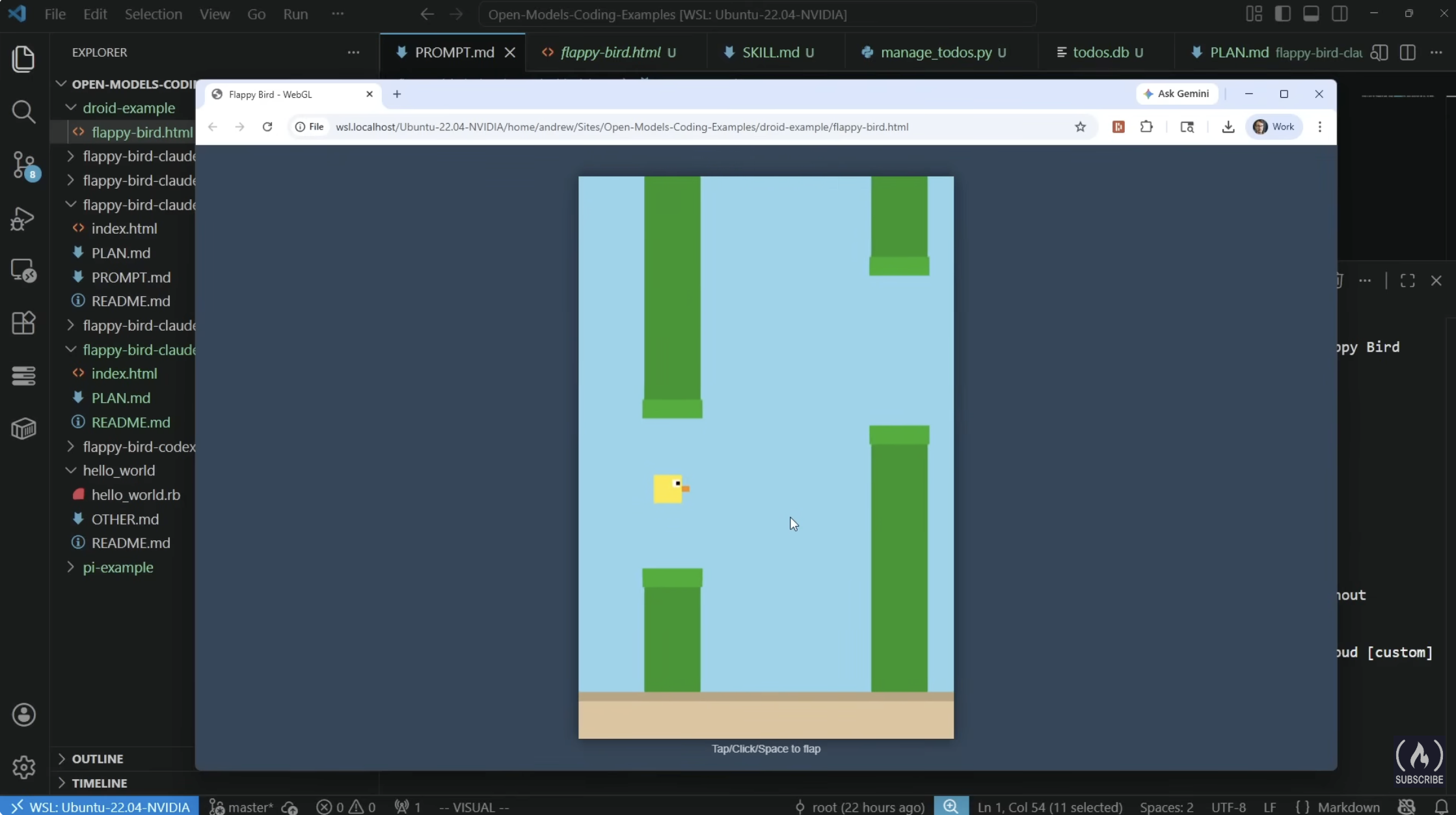The height and width of the screenshot is (815, 1456).
Task: Open the Manage gear settings menu
Action: point(24,767)
